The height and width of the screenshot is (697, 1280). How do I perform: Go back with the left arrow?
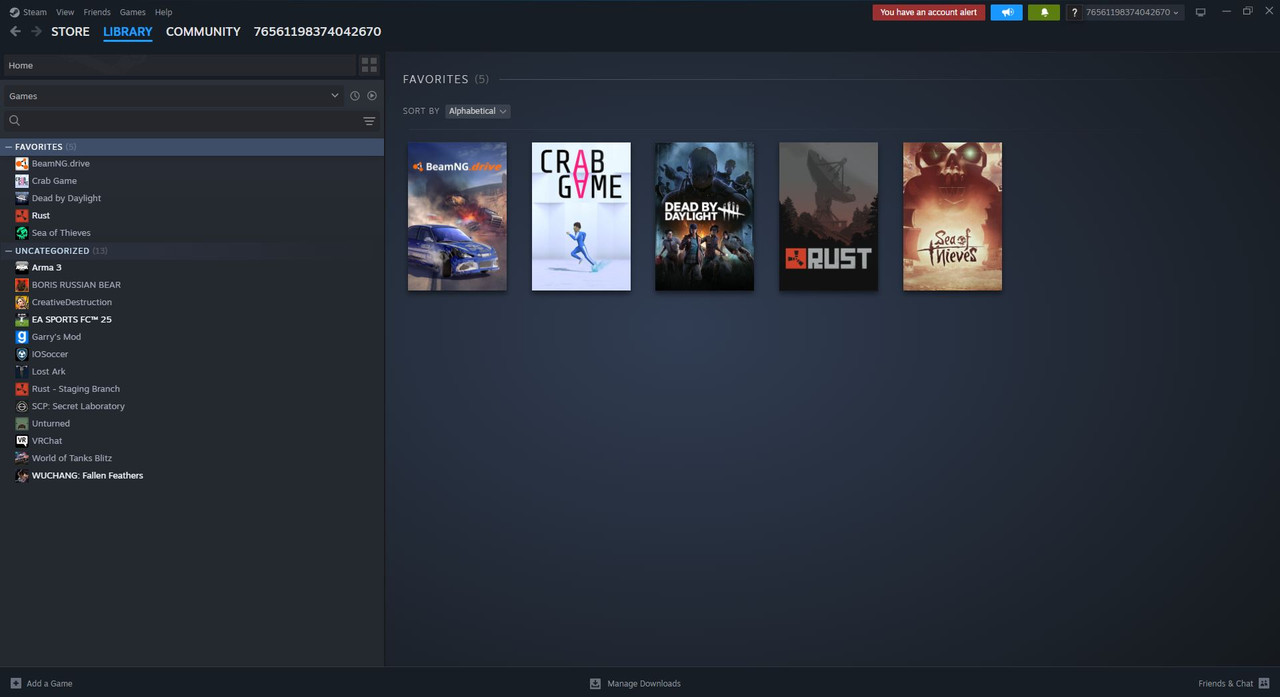point(15,32)
